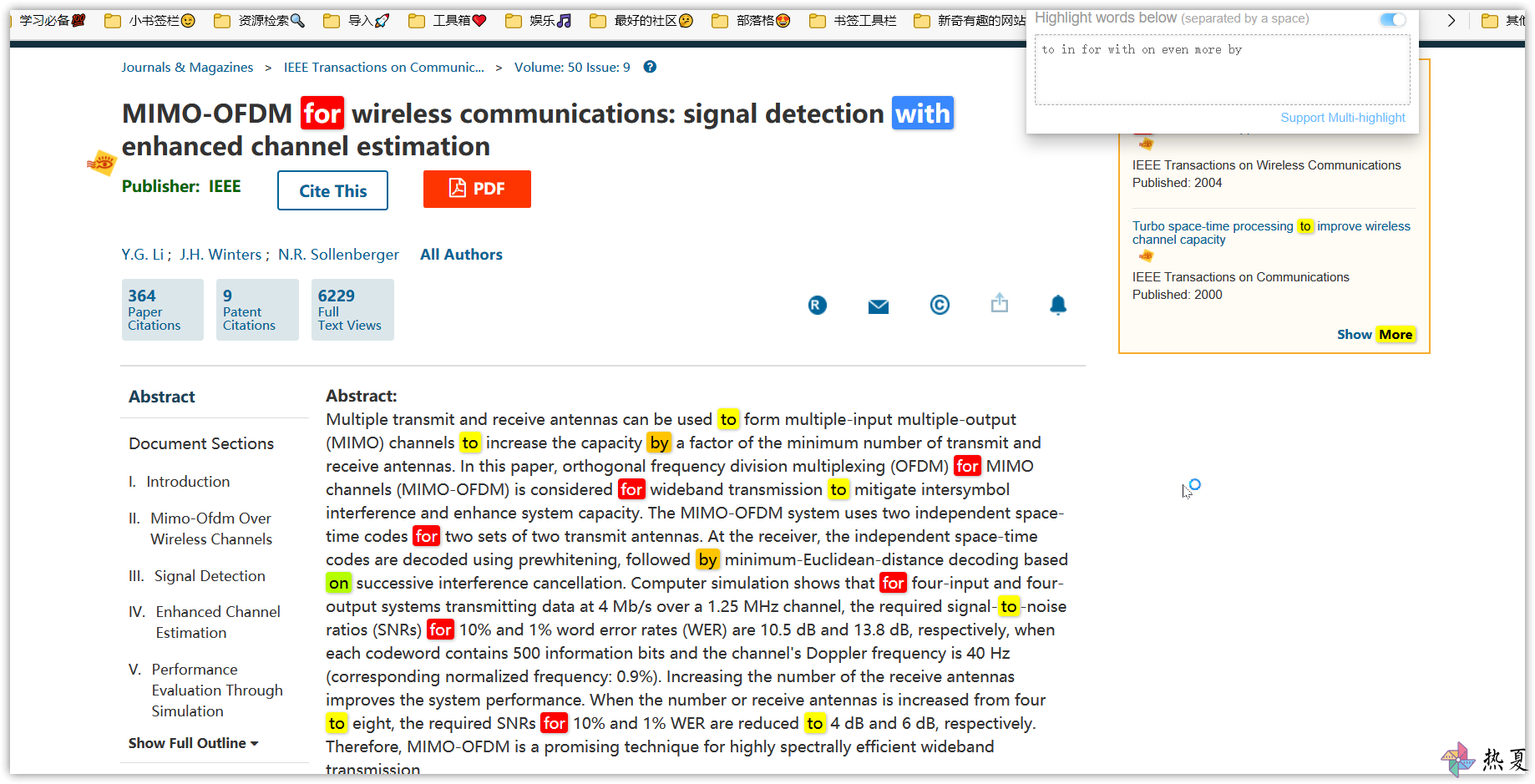
Task: Expand Show Full Outline
Action: [194, 743]
